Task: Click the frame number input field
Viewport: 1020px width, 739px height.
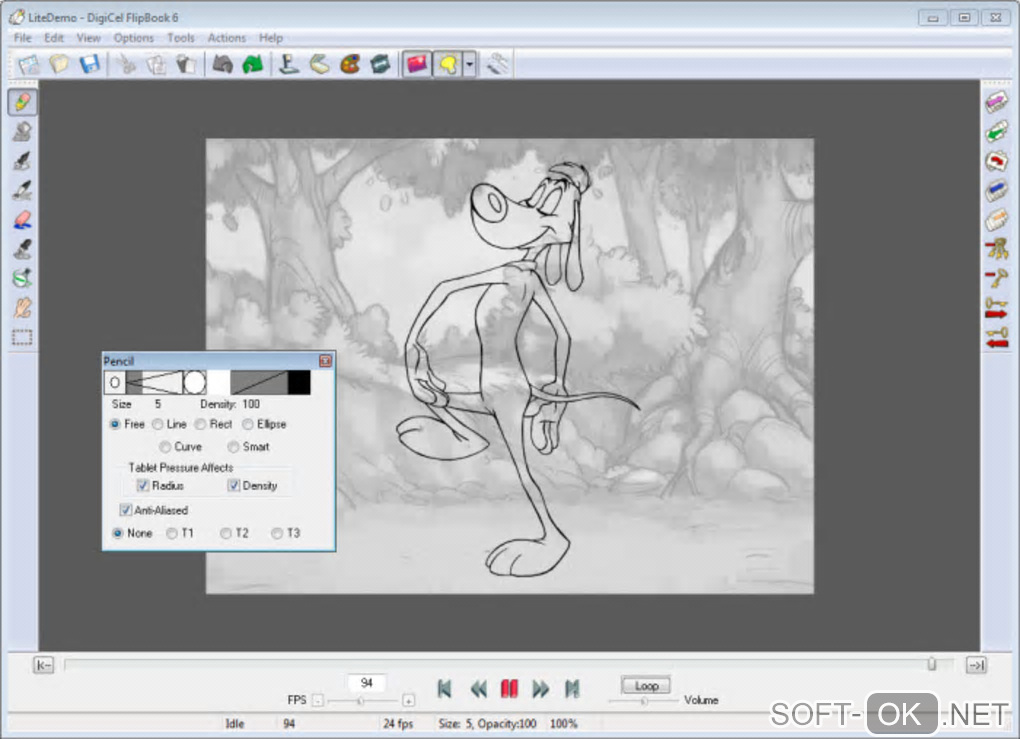Action: tap(367, 683)
